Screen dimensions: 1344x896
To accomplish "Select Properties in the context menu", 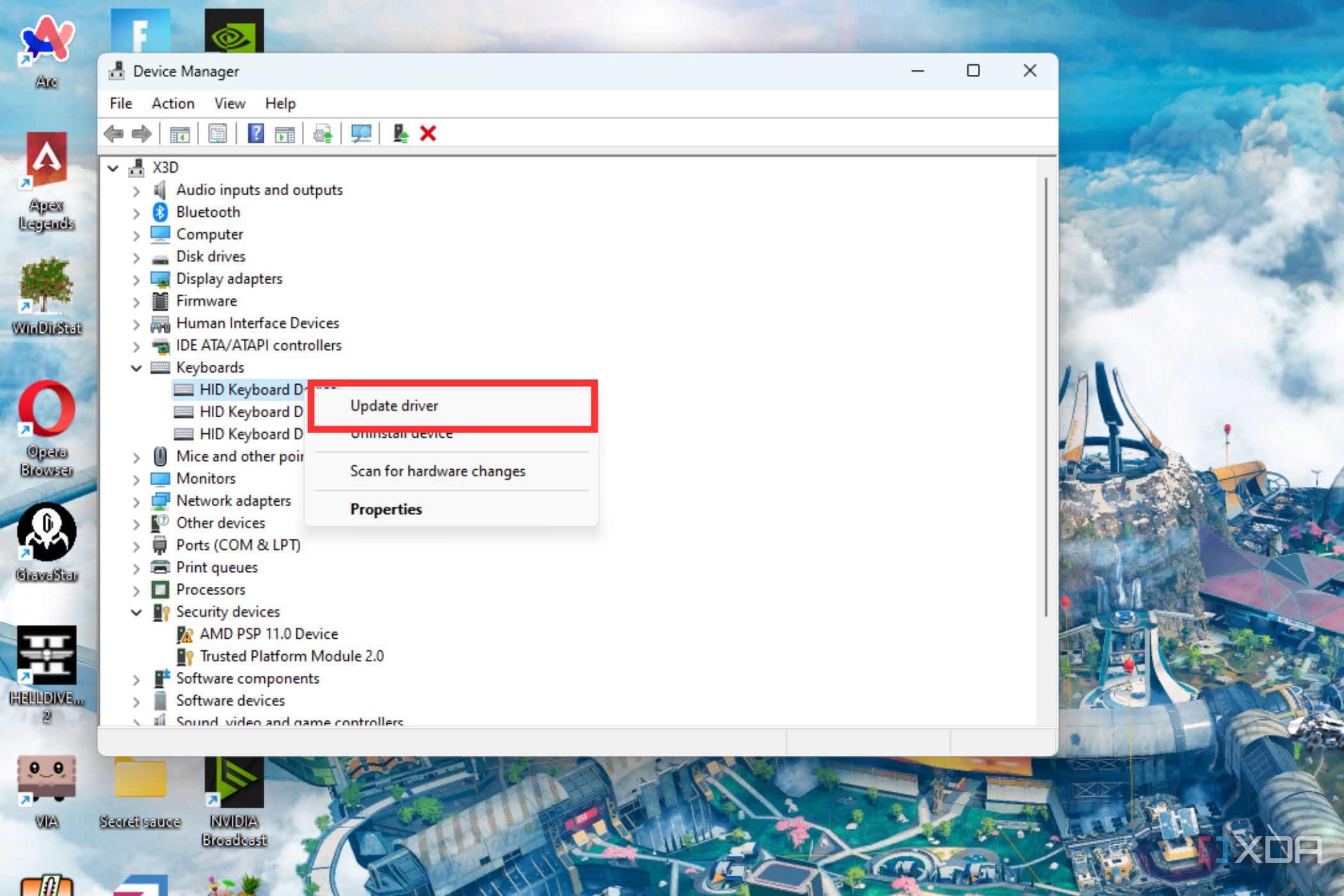I will pyautogui.click(x=386, y=509).
